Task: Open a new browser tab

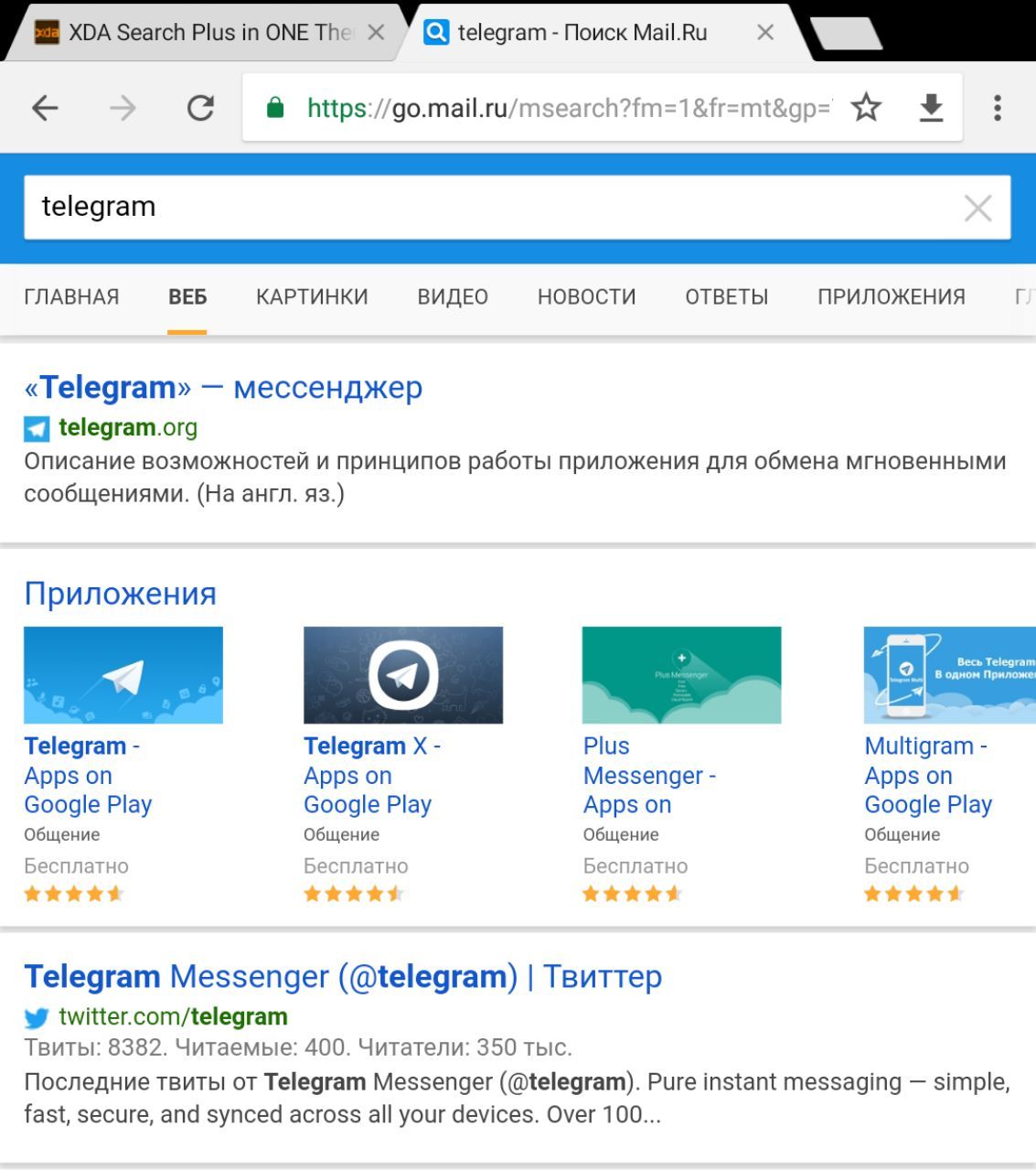Action: point(846,33)
